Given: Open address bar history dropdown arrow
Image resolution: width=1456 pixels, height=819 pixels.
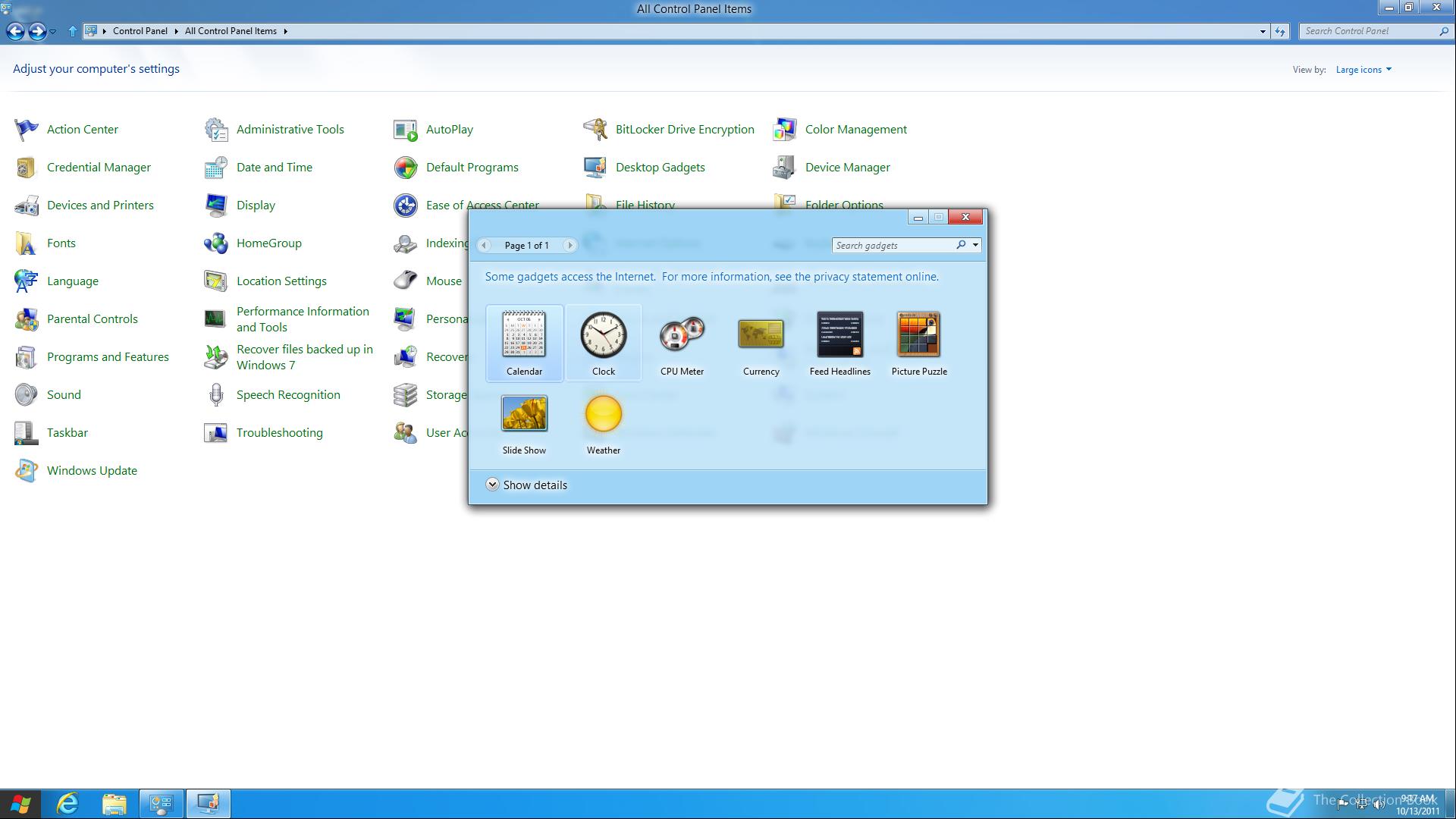Looking at the screenshot, I should pyautogui.click(x=1263, y=31).
